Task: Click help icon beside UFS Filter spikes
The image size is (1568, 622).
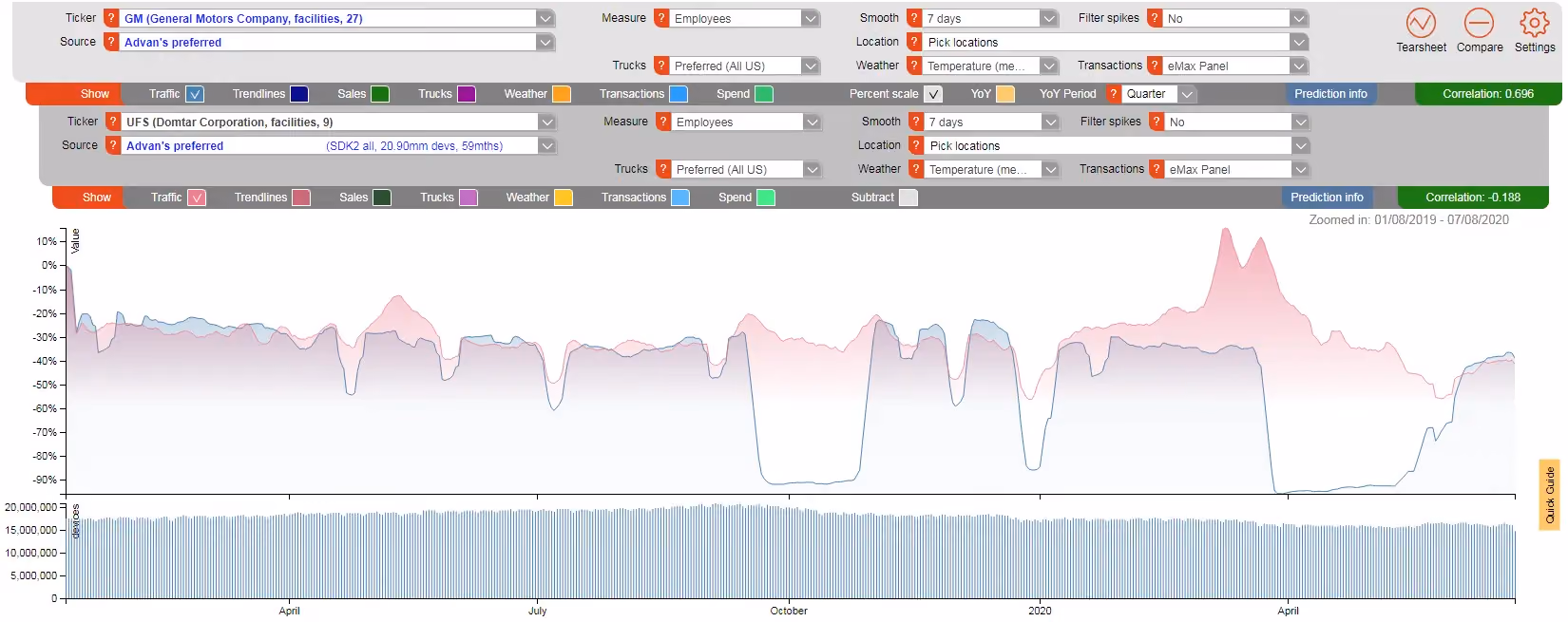Action: click(x=1157, y=122)
